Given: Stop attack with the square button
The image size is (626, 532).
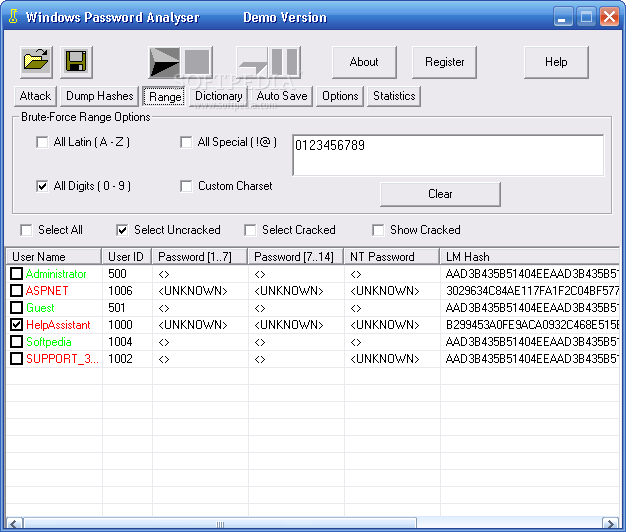Looking at the screenshot, I should (197, 62).
